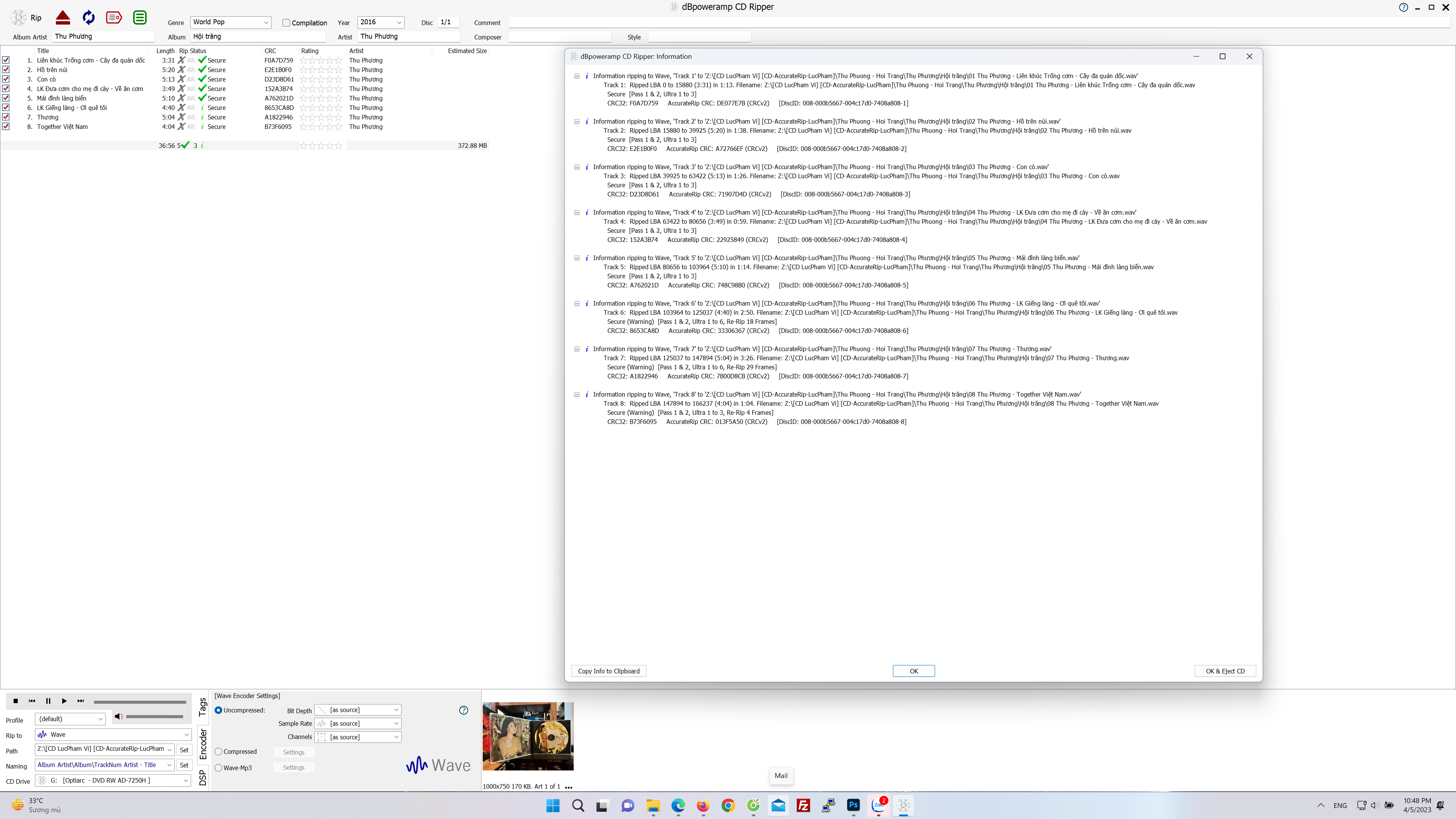Open the CD Drive Optiarc dropdown
This screenshot has width=1456, height=819.
point(114,781)
